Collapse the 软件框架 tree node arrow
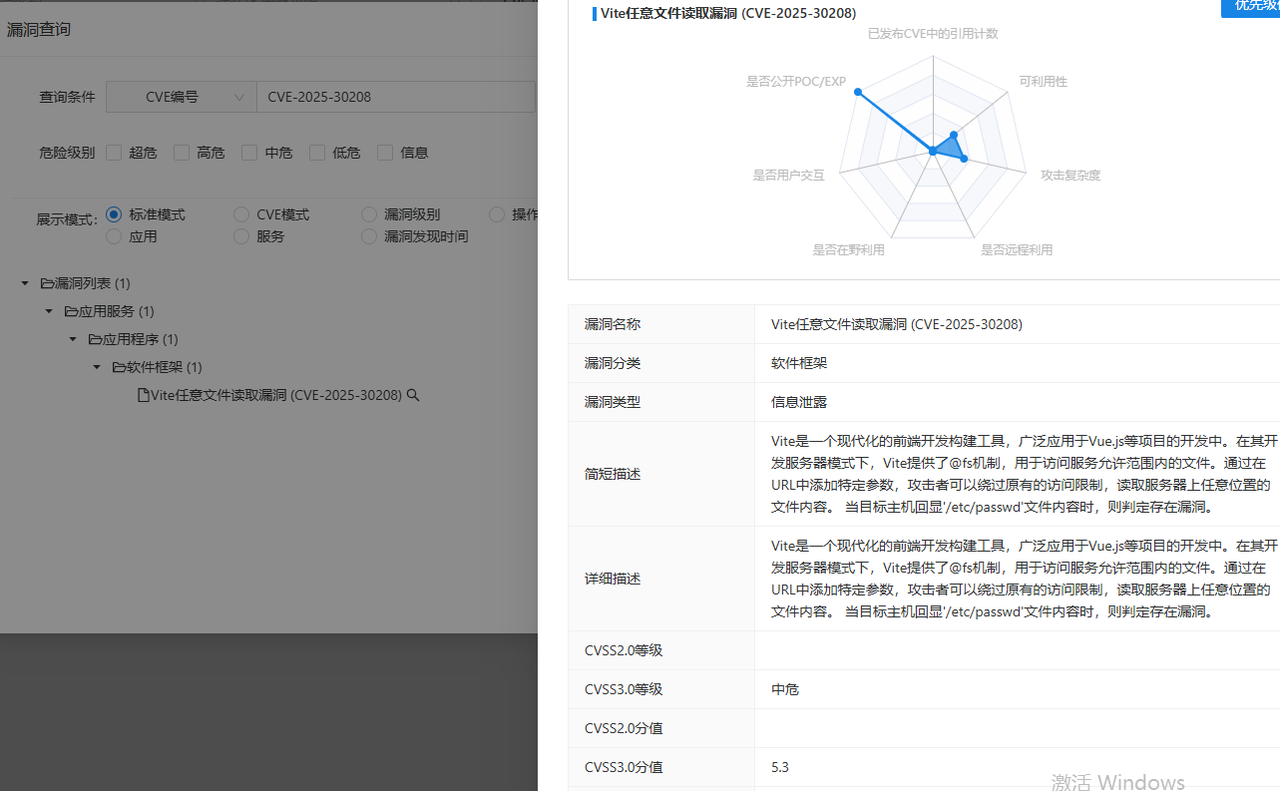 click(x=97, y=368)
